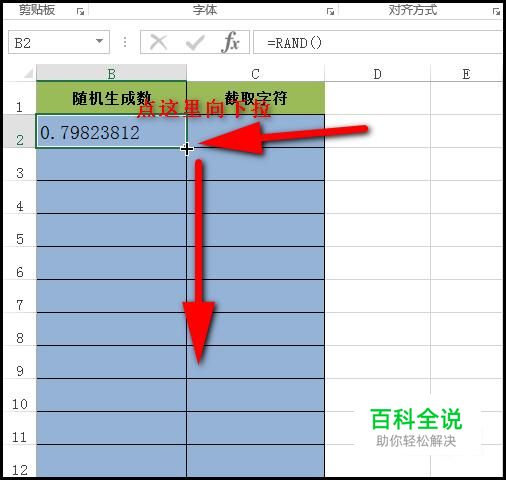The image size is (506, 480).
Task: Click empty cell B3
Action: click(x=111, y=164)
